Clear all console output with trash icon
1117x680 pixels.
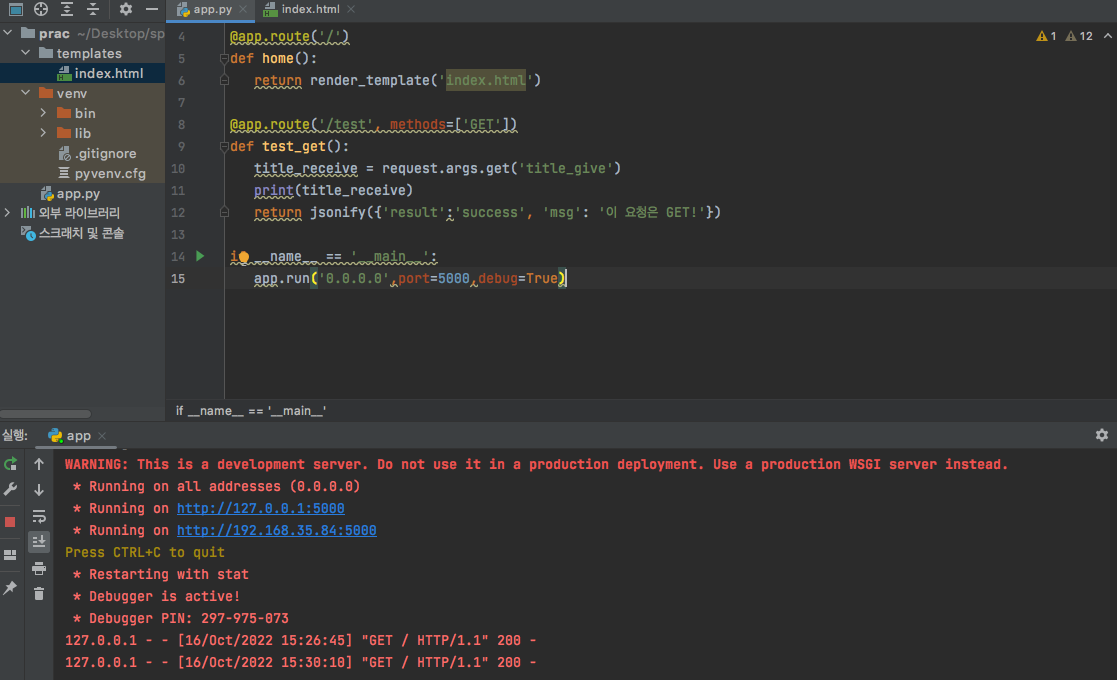pos(39,593)
